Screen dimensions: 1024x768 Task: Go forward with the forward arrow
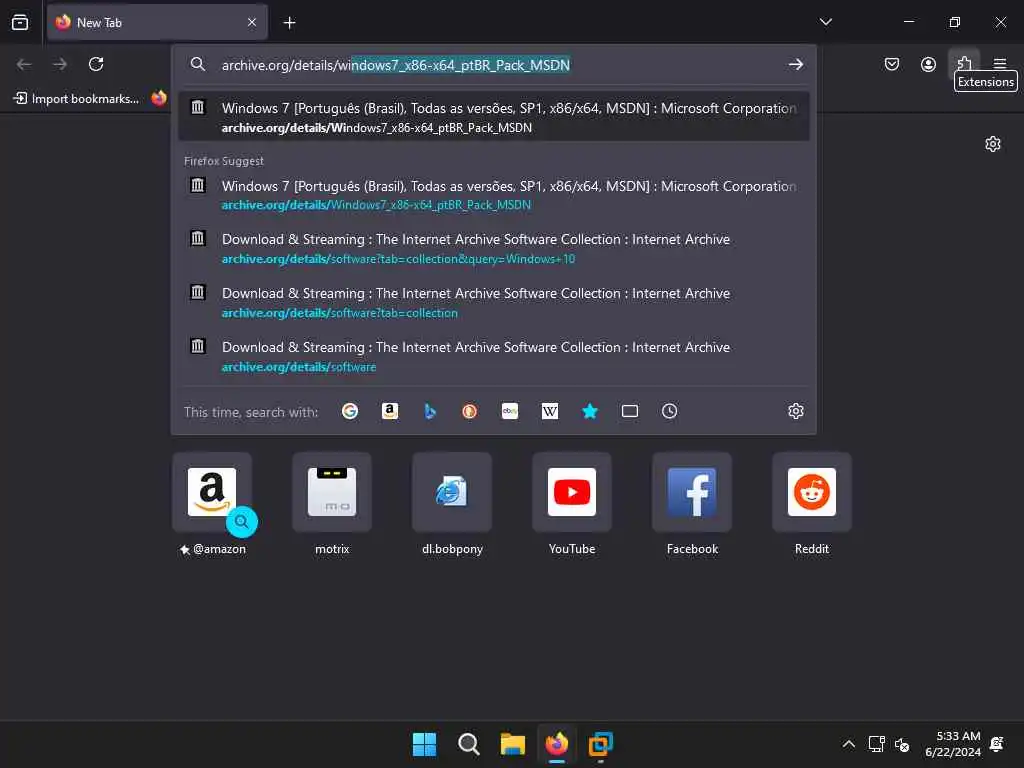point(60,64)
